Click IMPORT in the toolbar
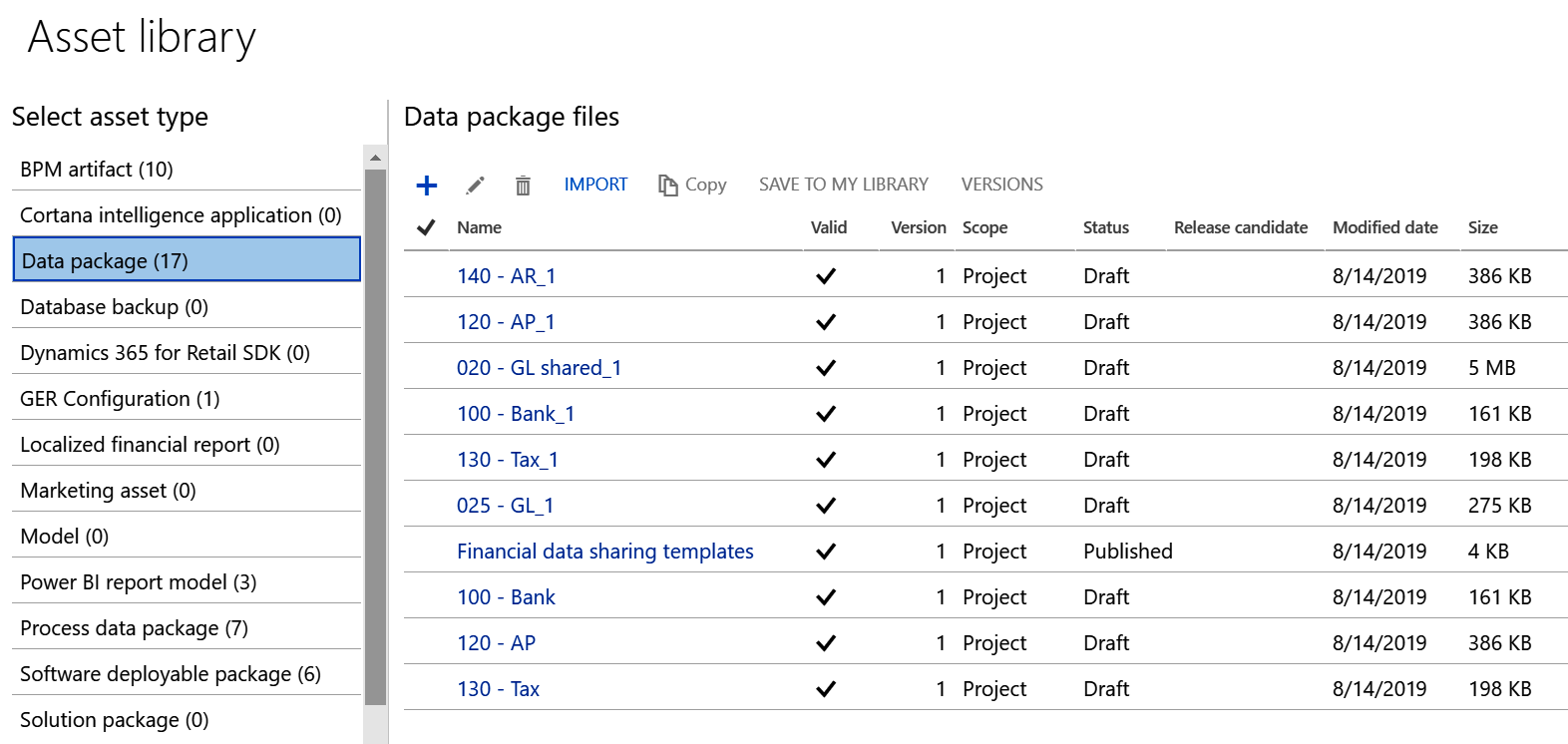This screenshot has height=744, width=1568. [595, 185]
